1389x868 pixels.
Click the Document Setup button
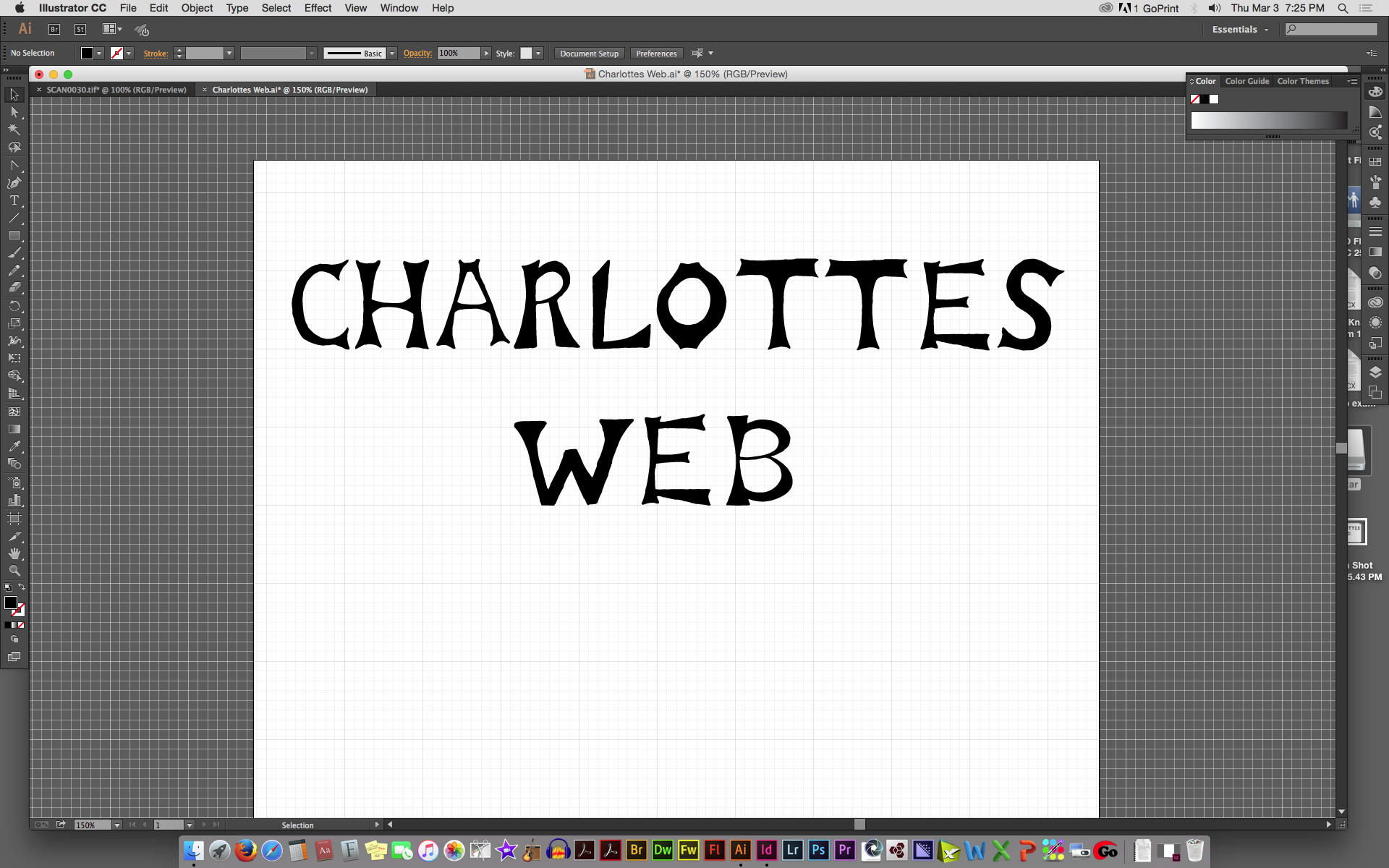(x=589, y=54)
